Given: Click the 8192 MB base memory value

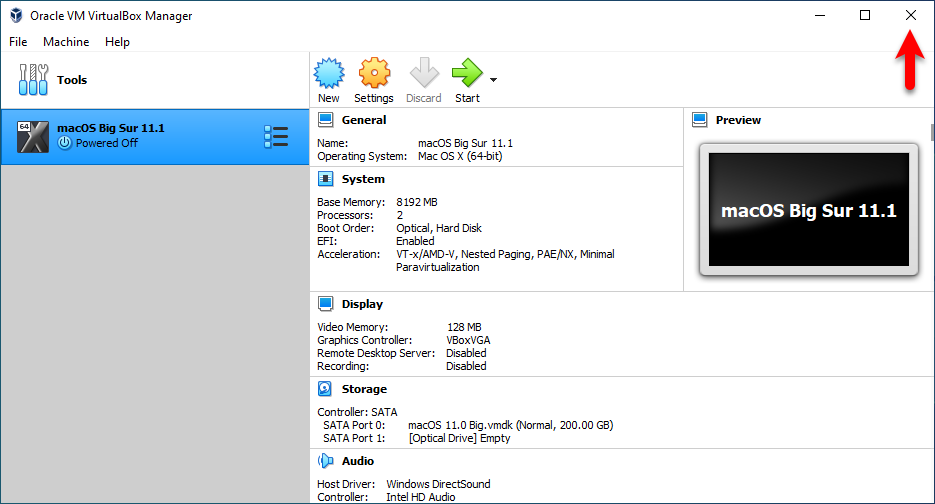Looking at the screenshot, I should pos(417,202).
